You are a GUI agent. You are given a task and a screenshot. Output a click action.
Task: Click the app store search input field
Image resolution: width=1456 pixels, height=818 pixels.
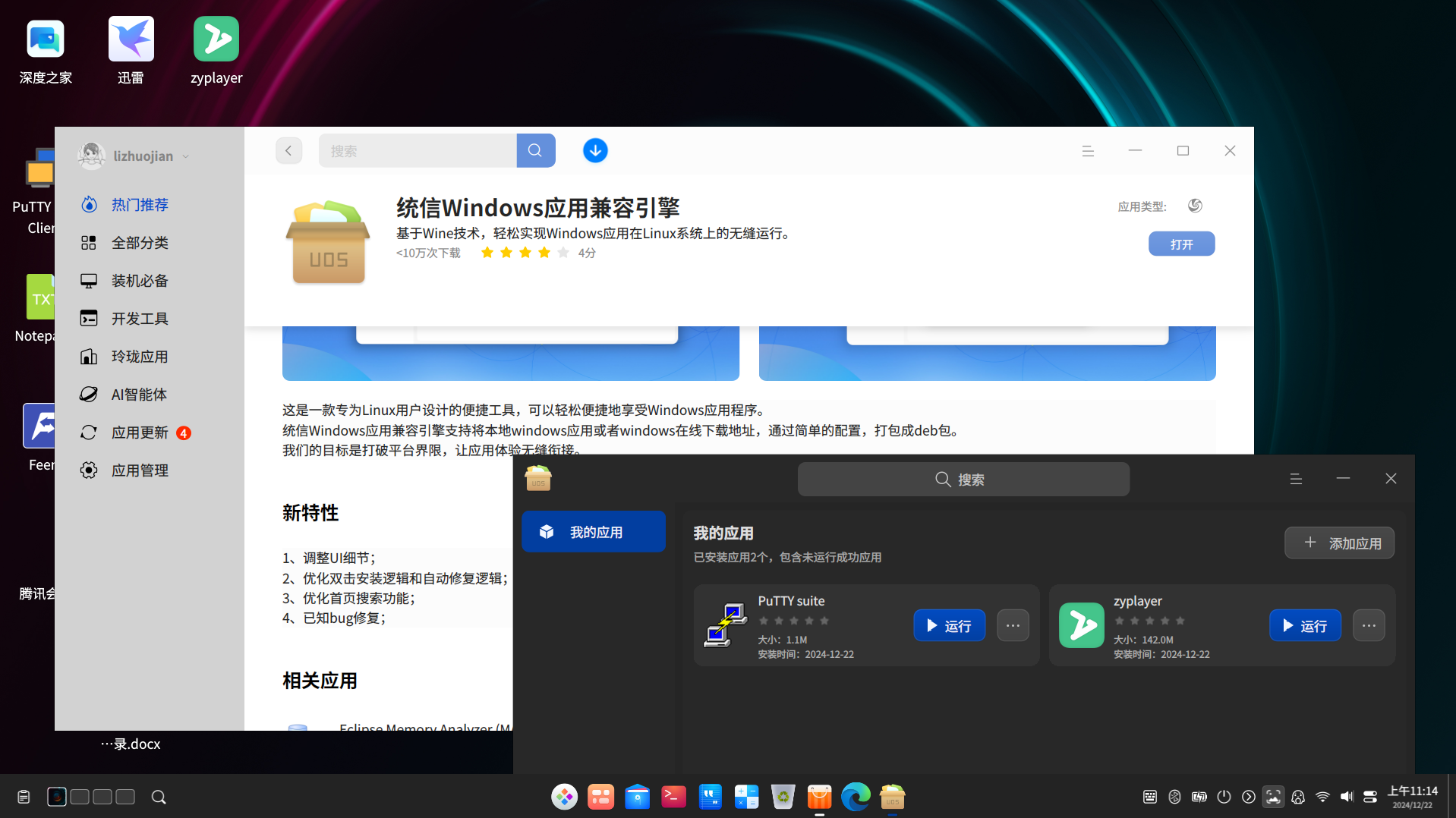coord(418,150)
